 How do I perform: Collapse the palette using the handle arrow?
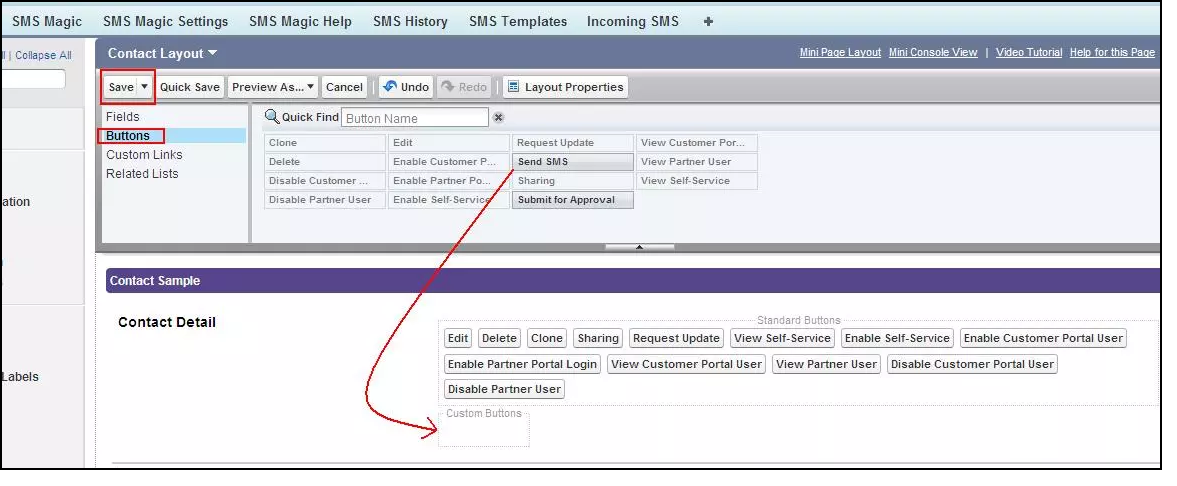pyautogui.click(x=640, y=246)
